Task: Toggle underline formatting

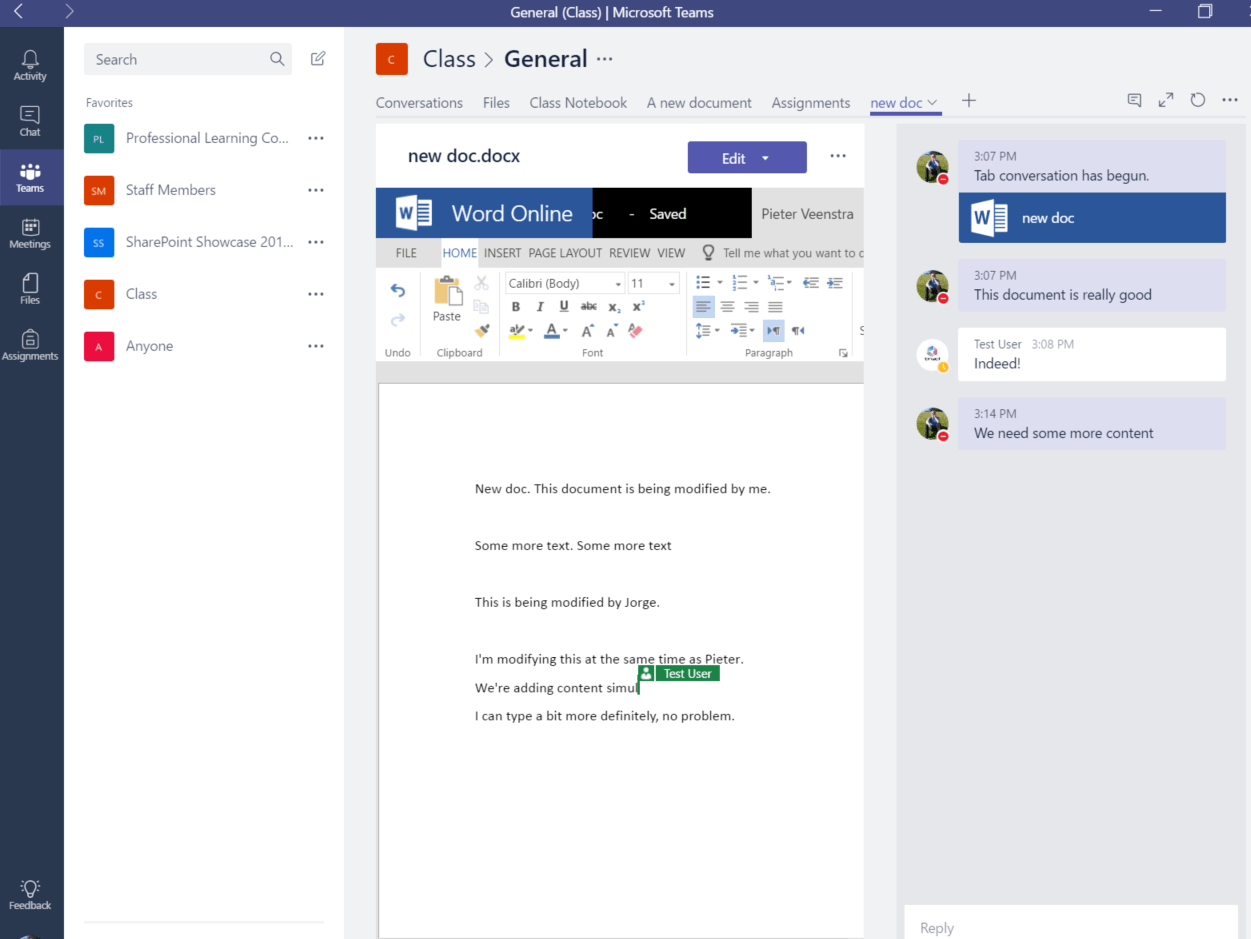Action: coord(564,307)
